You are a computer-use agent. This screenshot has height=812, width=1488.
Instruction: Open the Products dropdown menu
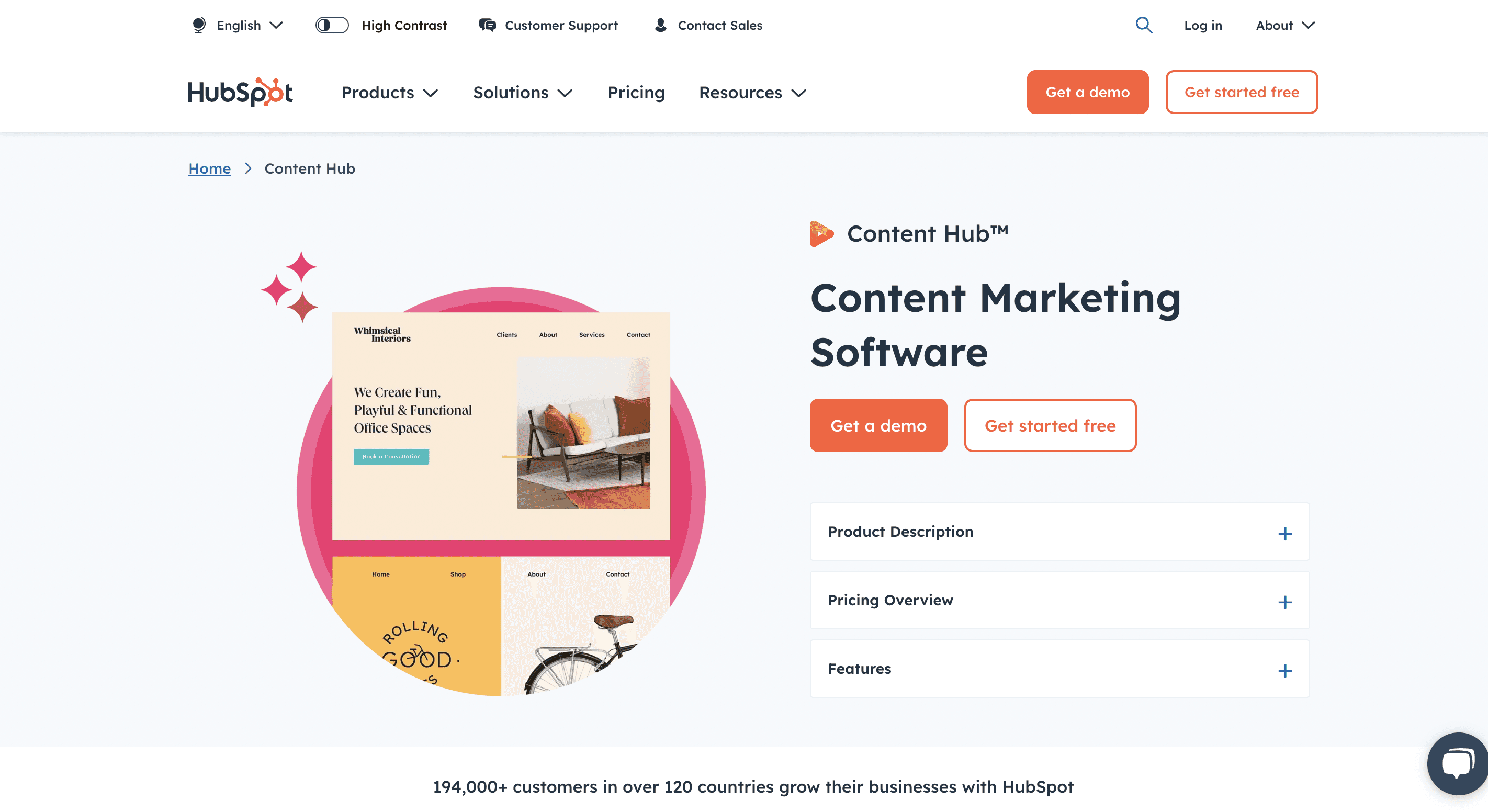389,92
